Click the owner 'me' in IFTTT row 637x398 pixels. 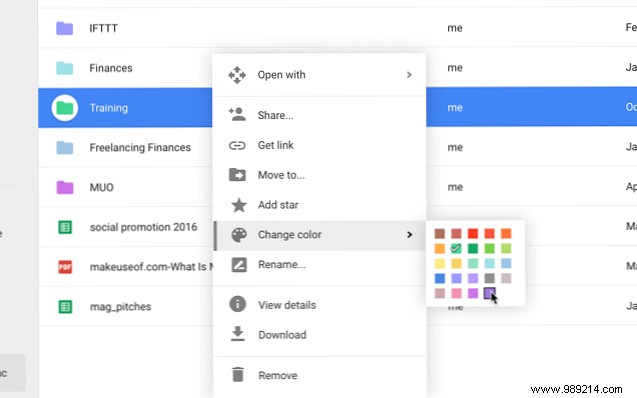(455, 28)
